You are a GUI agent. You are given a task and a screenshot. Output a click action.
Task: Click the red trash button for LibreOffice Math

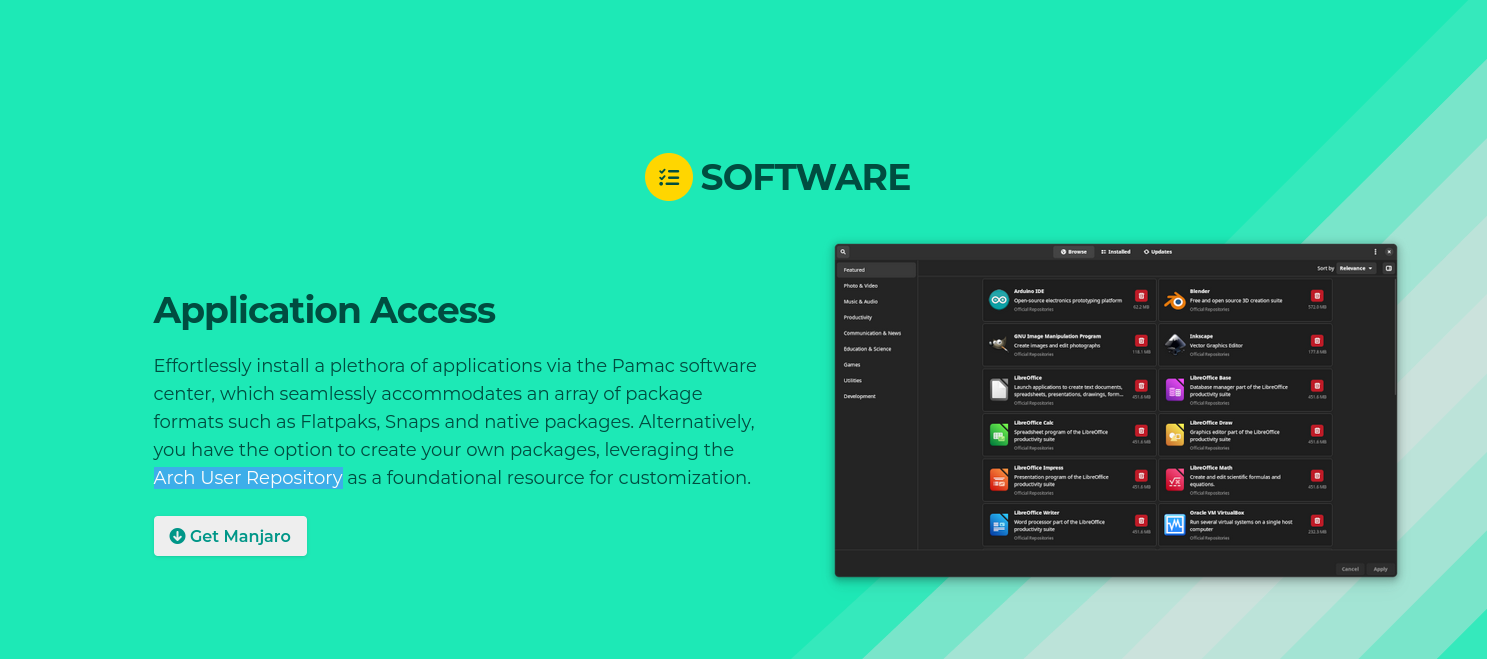click(1317, 476)
